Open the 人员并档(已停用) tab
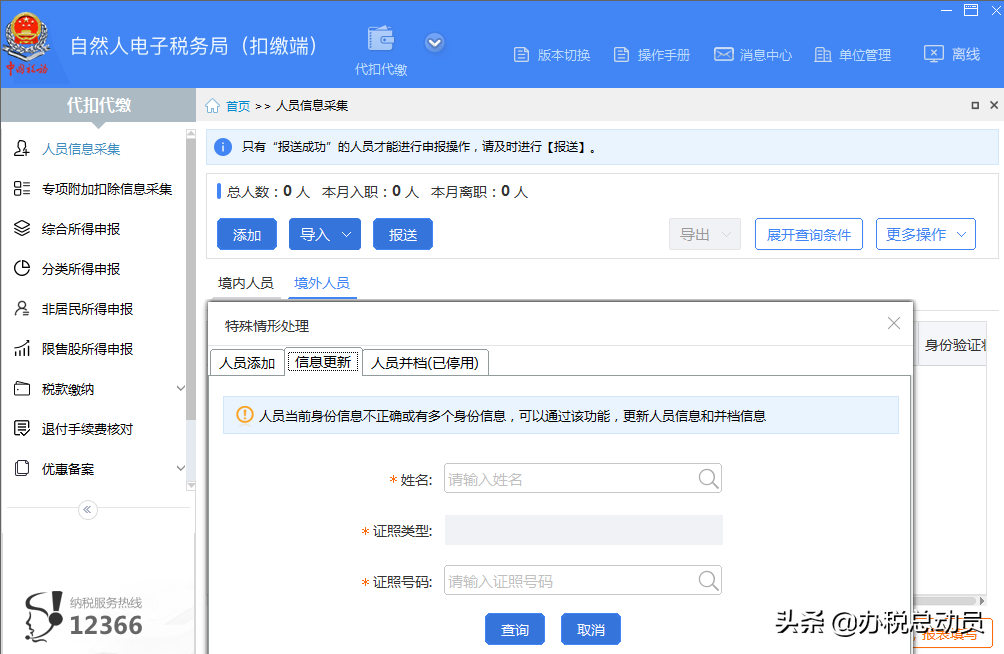The height and width of the screenshot is (654, 1004). point(424,362)
